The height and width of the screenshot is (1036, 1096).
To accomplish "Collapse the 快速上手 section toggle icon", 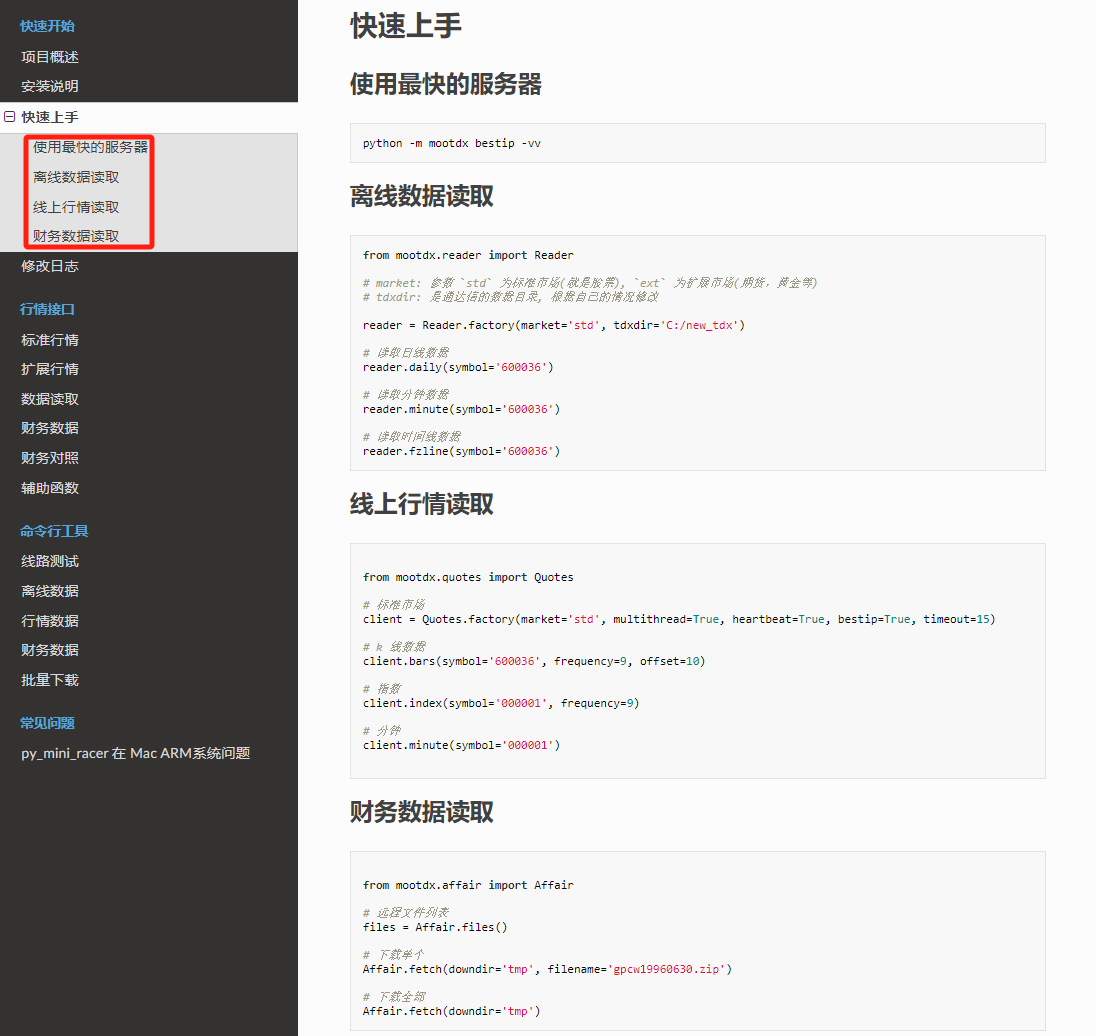I will pyautogui.click(x=10, y=117).
